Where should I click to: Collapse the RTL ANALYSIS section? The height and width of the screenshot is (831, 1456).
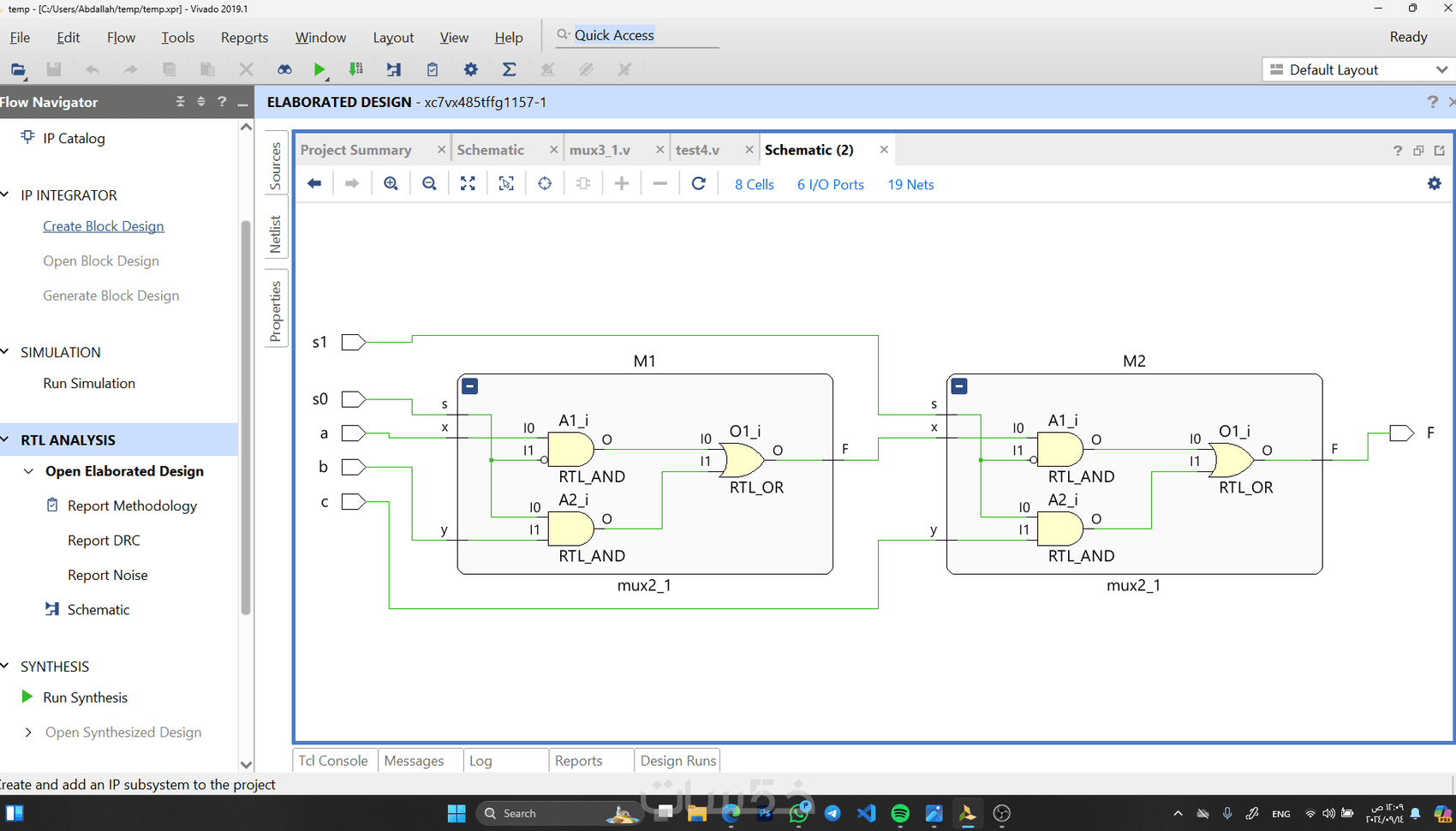tap(6, 439)
